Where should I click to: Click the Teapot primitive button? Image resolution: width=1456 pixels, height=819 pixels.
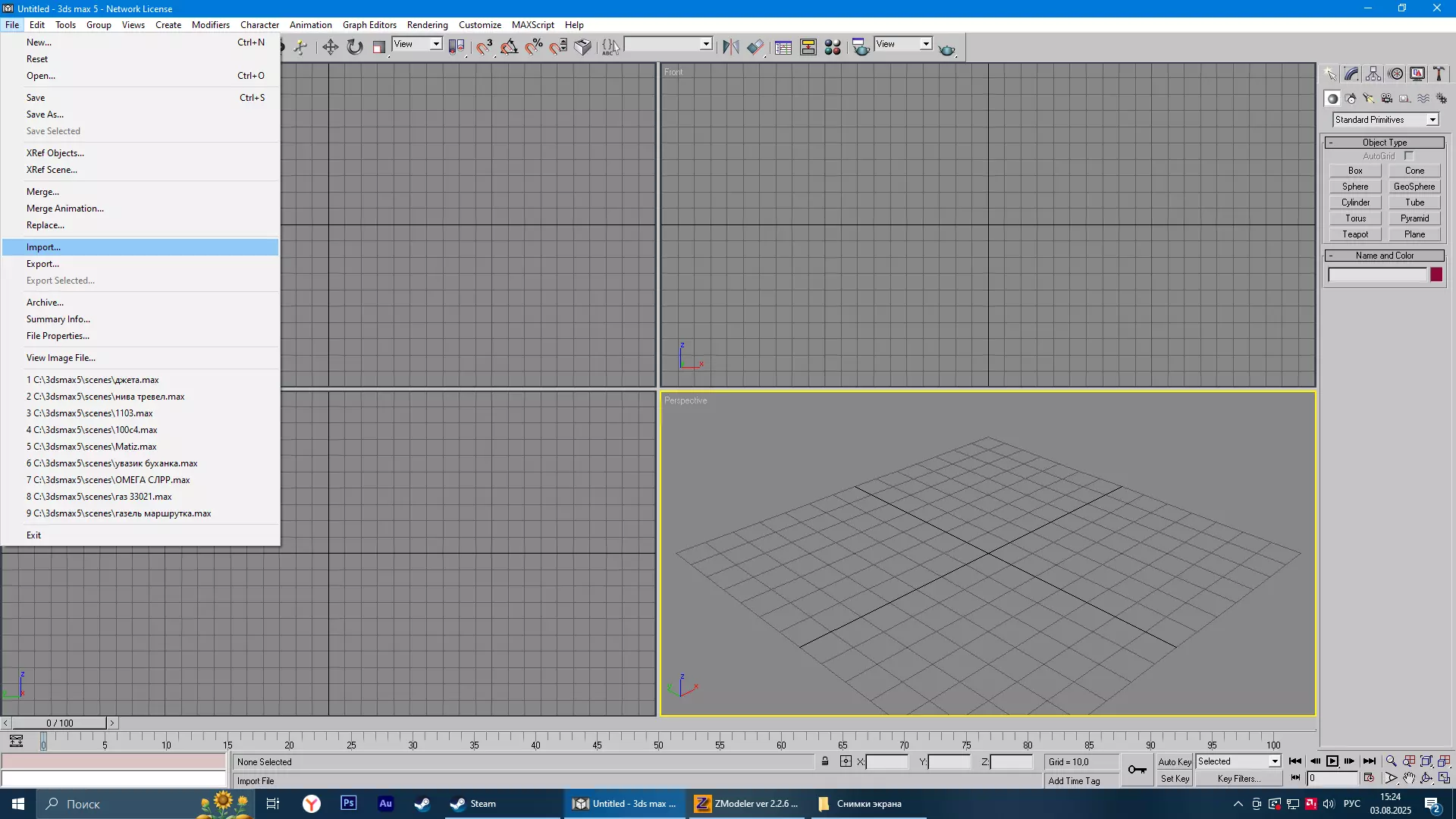tap(1355, 235)
